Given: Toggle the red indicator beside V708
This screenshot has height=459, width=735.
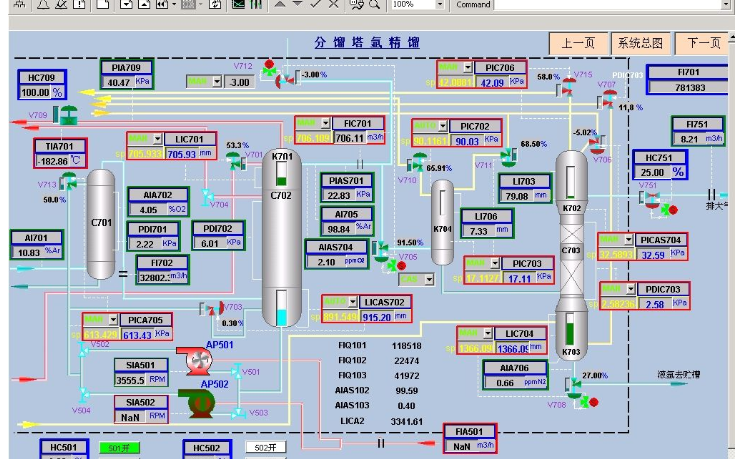Looking at the screenshot, I should pos(593,402).
